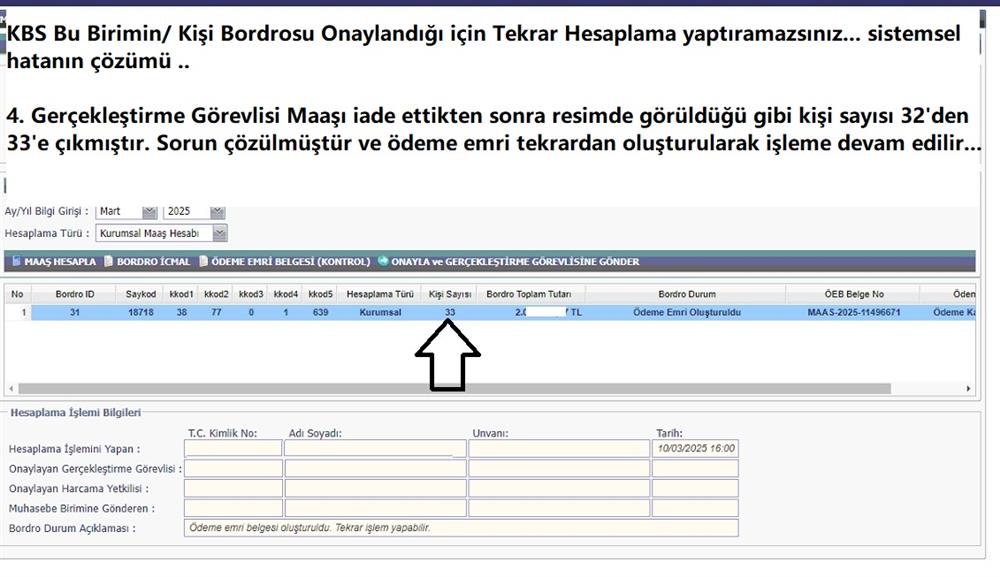
Task: Select ÖDEME EMRİ BELGESİ (KONTROL)
Action: [284, 261]
